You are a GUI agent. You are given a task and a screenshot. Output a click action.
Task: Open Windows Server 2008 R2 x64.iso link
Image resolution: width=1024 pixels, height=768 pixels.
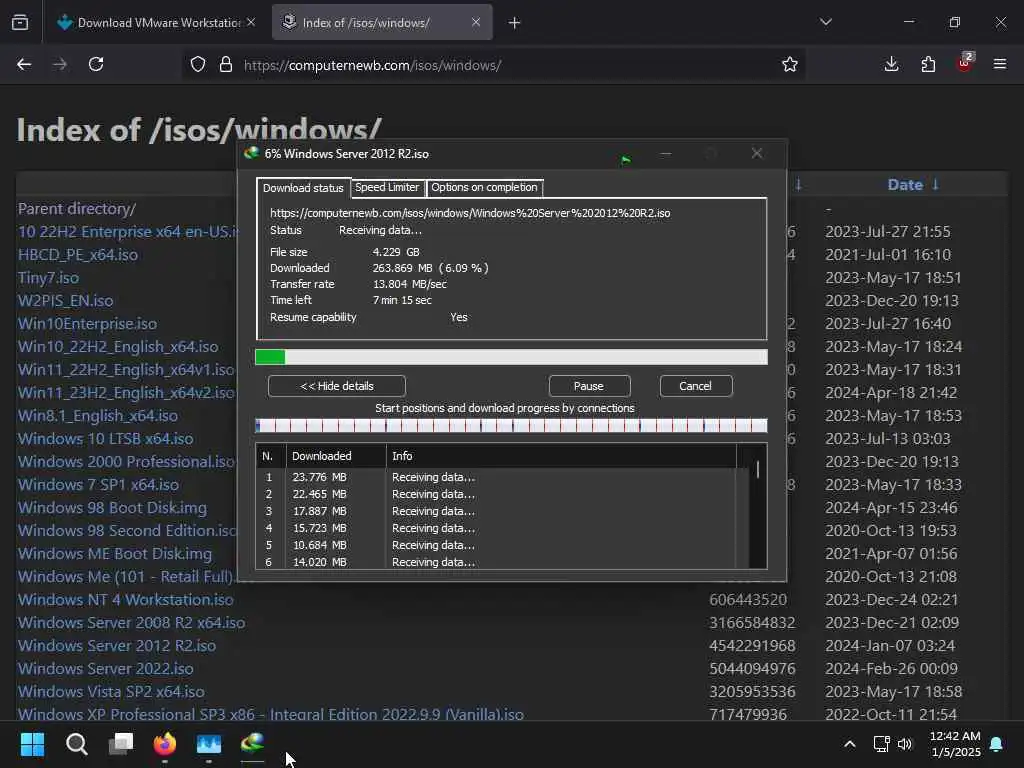tap(131, 622)
